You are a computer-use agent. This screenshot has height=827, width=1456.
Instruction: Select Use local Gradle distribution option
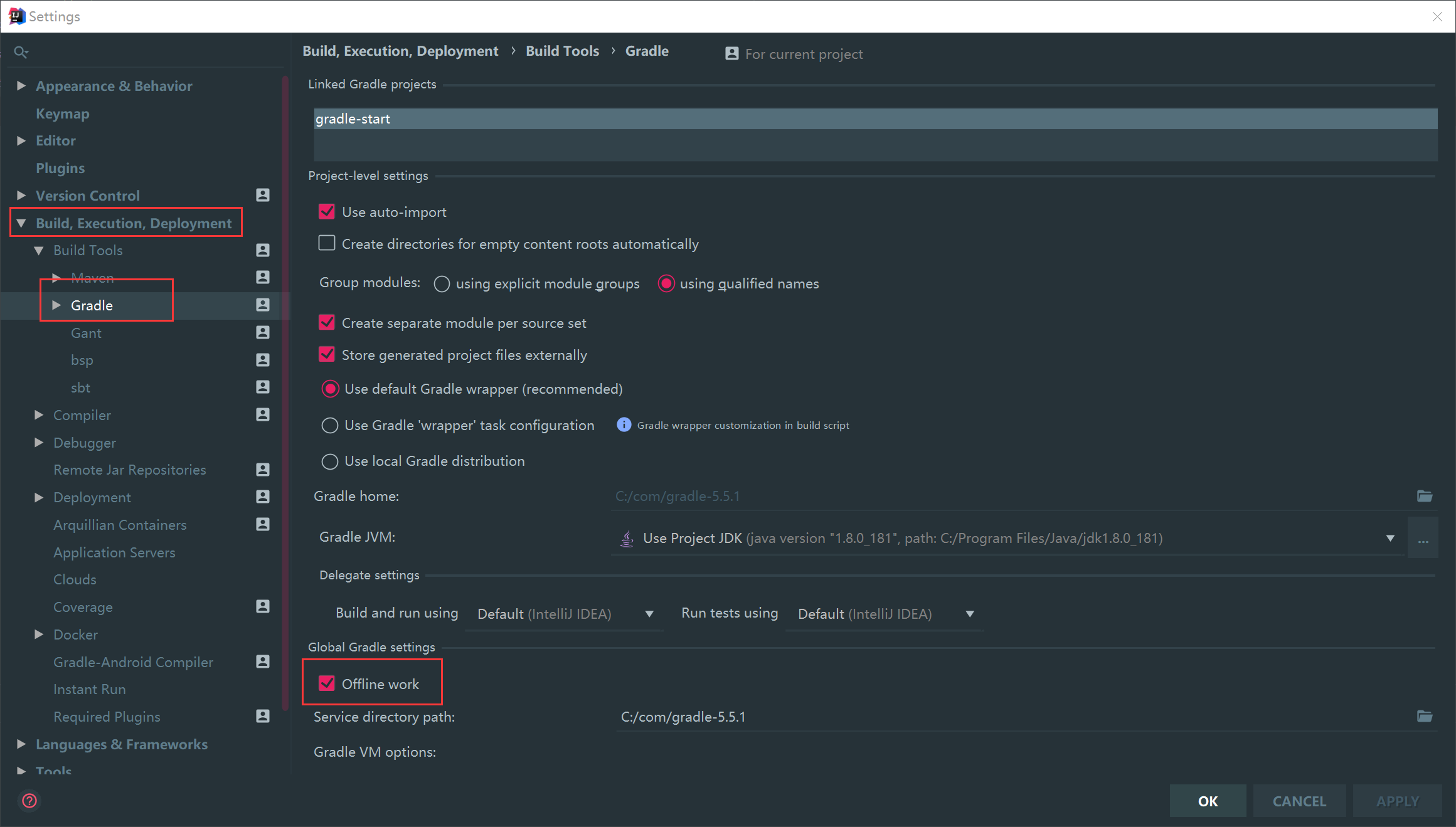(330, 461)
